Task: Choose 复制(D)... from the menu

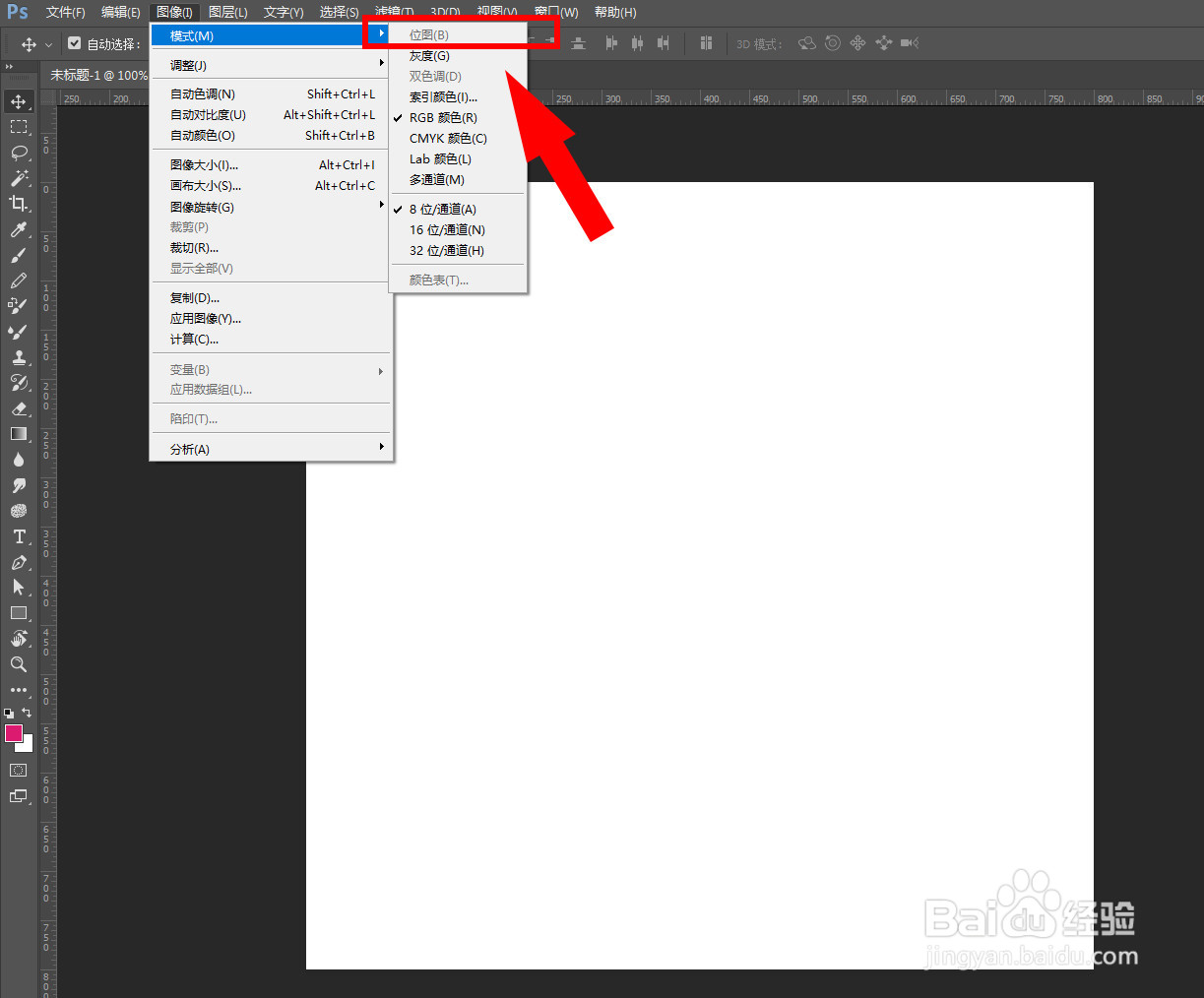Action: [x=272, y=297]
